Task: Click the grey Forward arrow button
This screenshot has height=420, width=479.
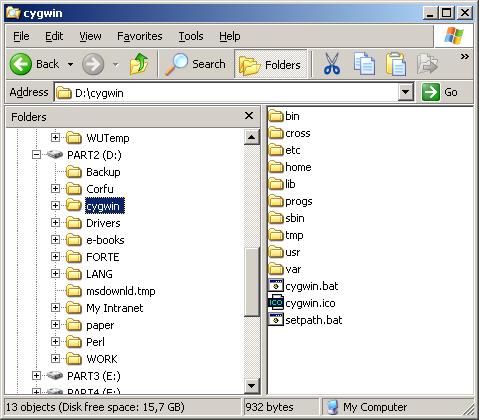Action: tap(93, 64)
